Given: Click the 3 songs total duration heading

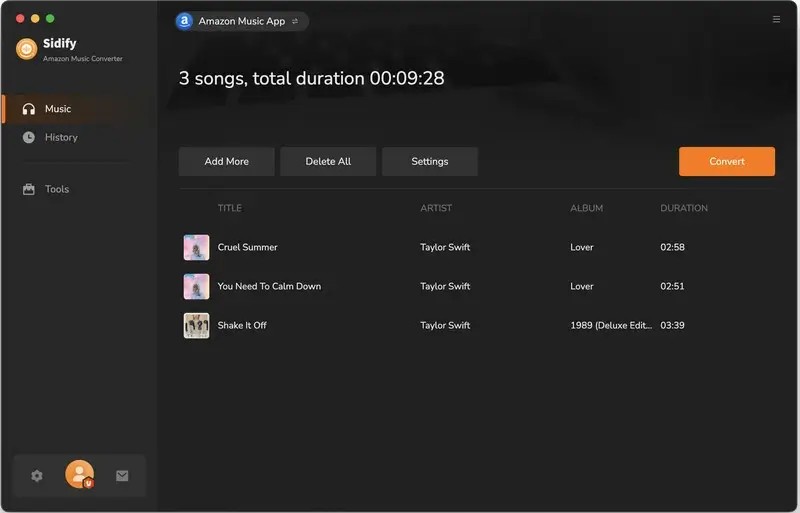Looking at the screenshot, I should [x=311, y=78].
